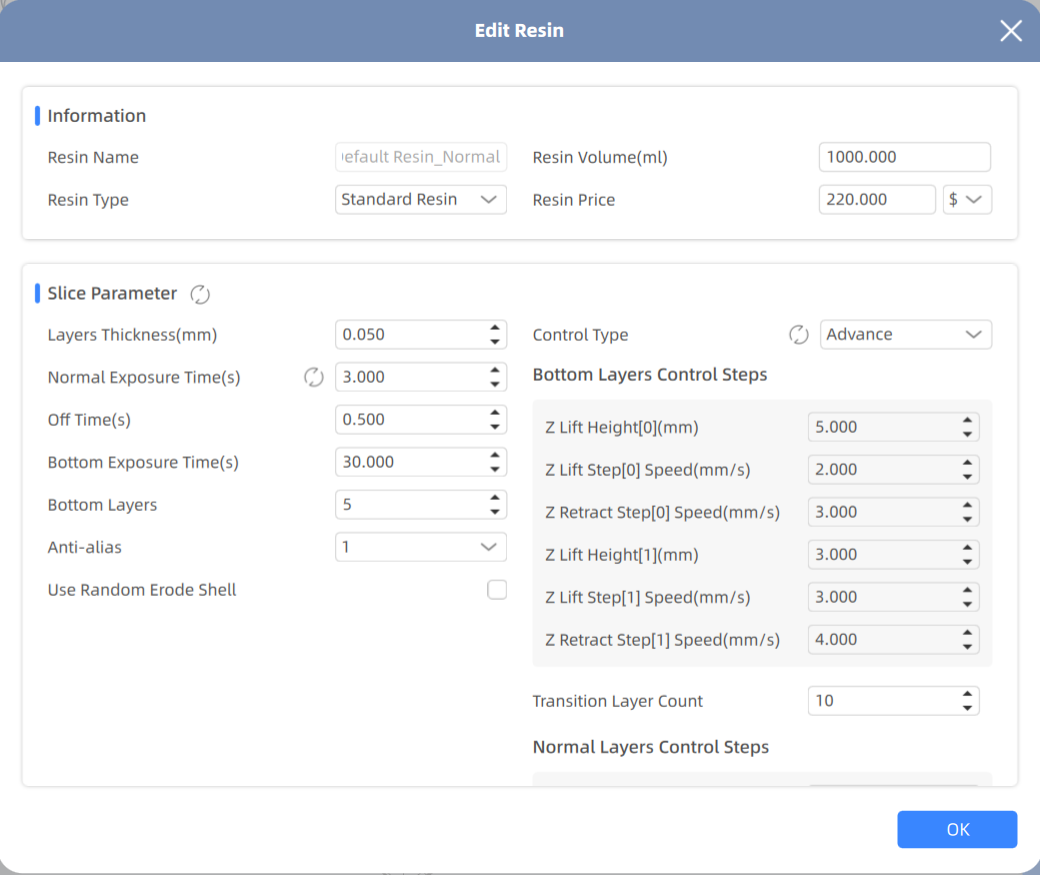Enable Use Random Erode Shell checkbox
Viewport: 1040px width, 875px height.
click(497, 590)
